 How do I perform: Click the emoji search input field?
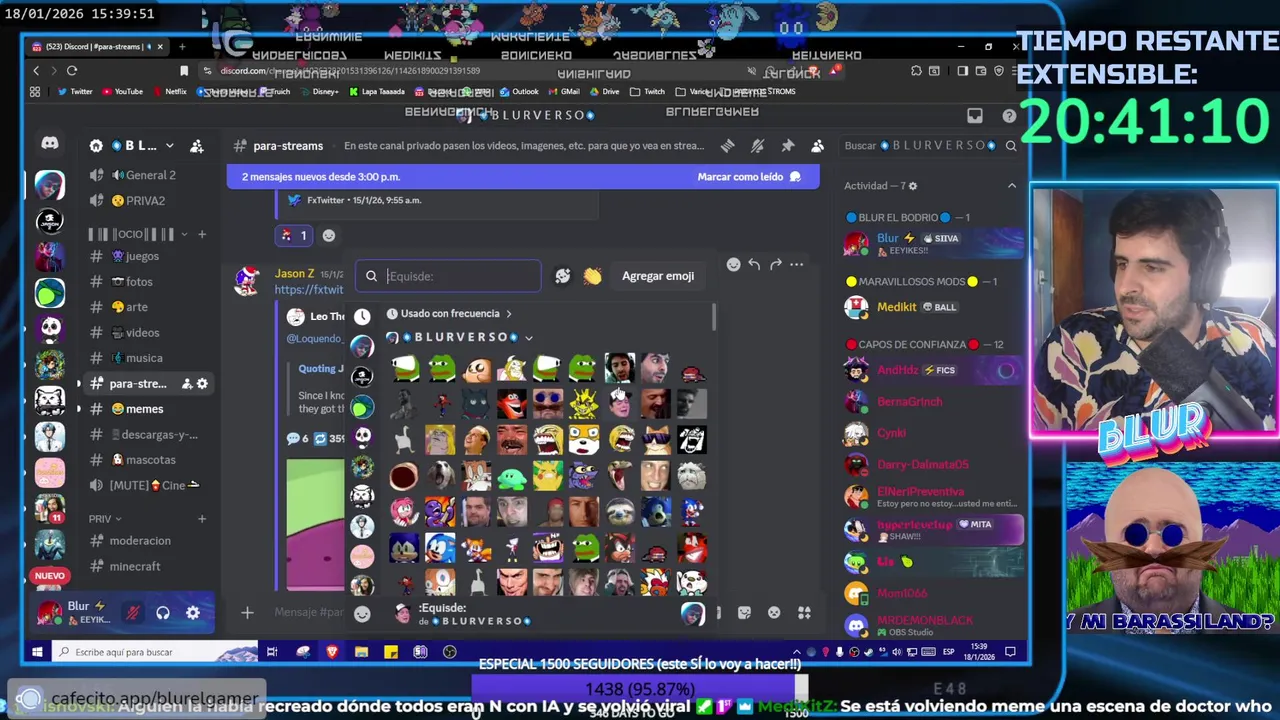[448, 276]
